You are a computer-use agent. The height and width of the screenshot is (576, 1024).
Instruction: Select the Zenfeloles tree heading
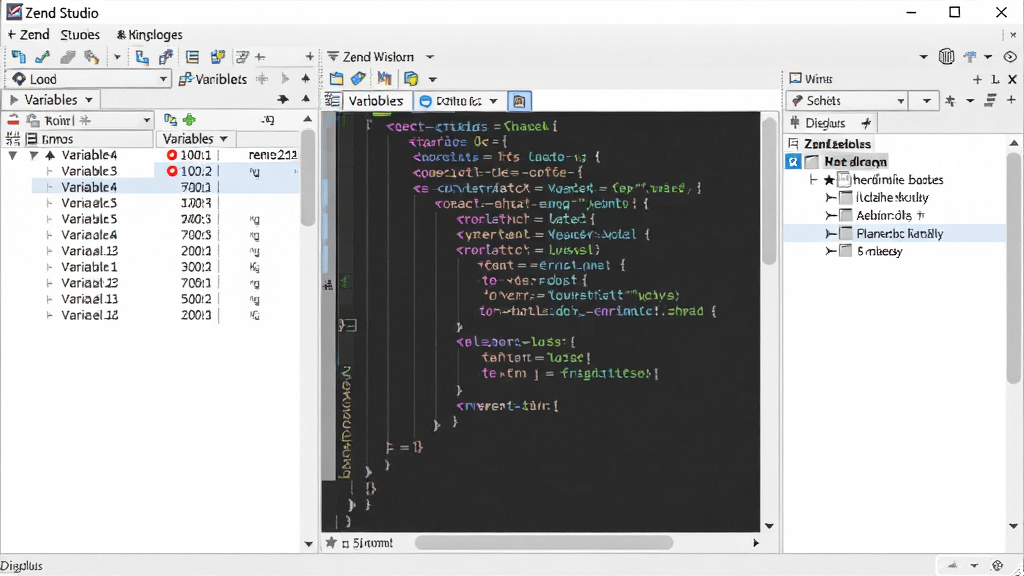837,144
